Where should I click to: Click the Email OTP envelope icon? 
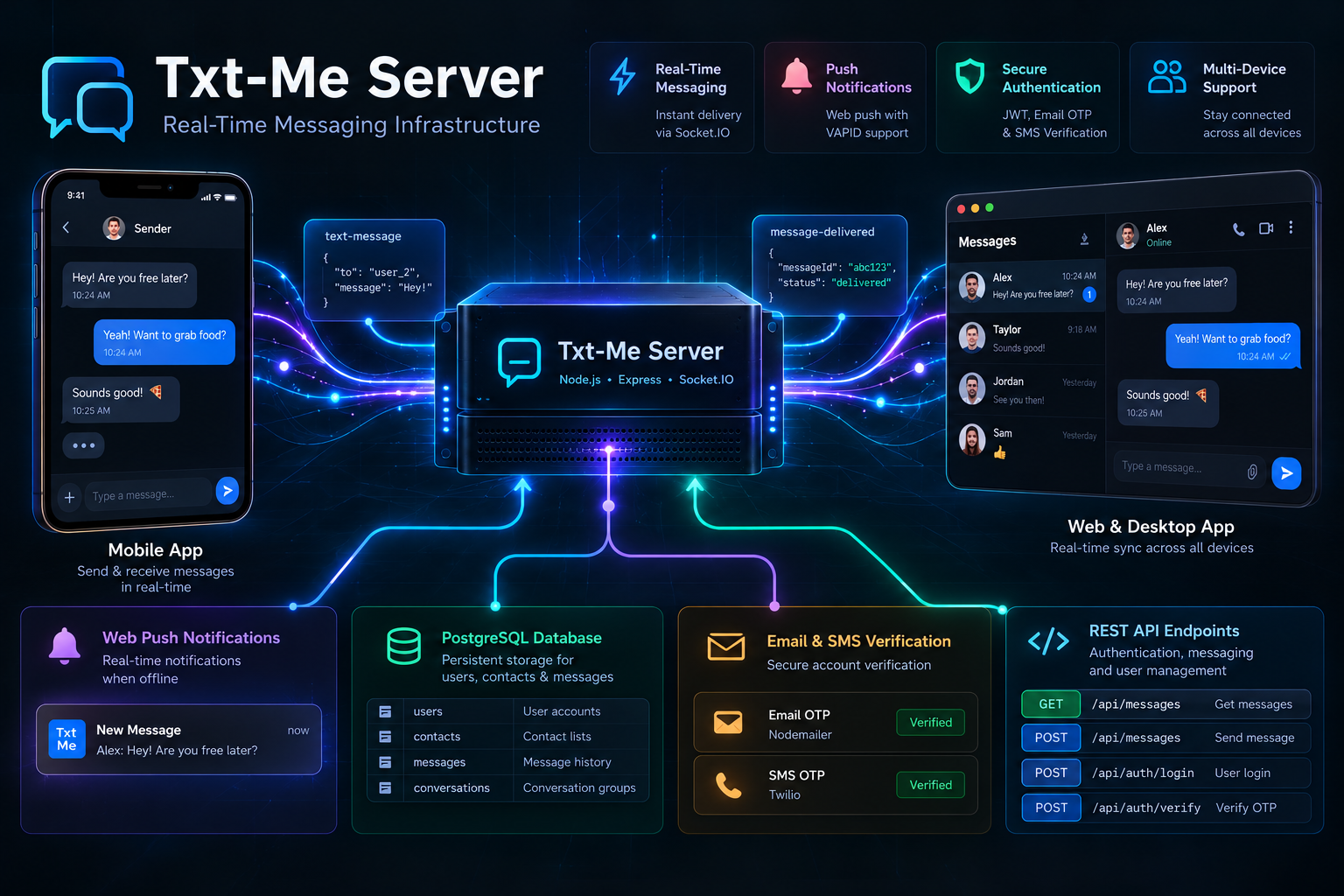(x=728, y=722)
